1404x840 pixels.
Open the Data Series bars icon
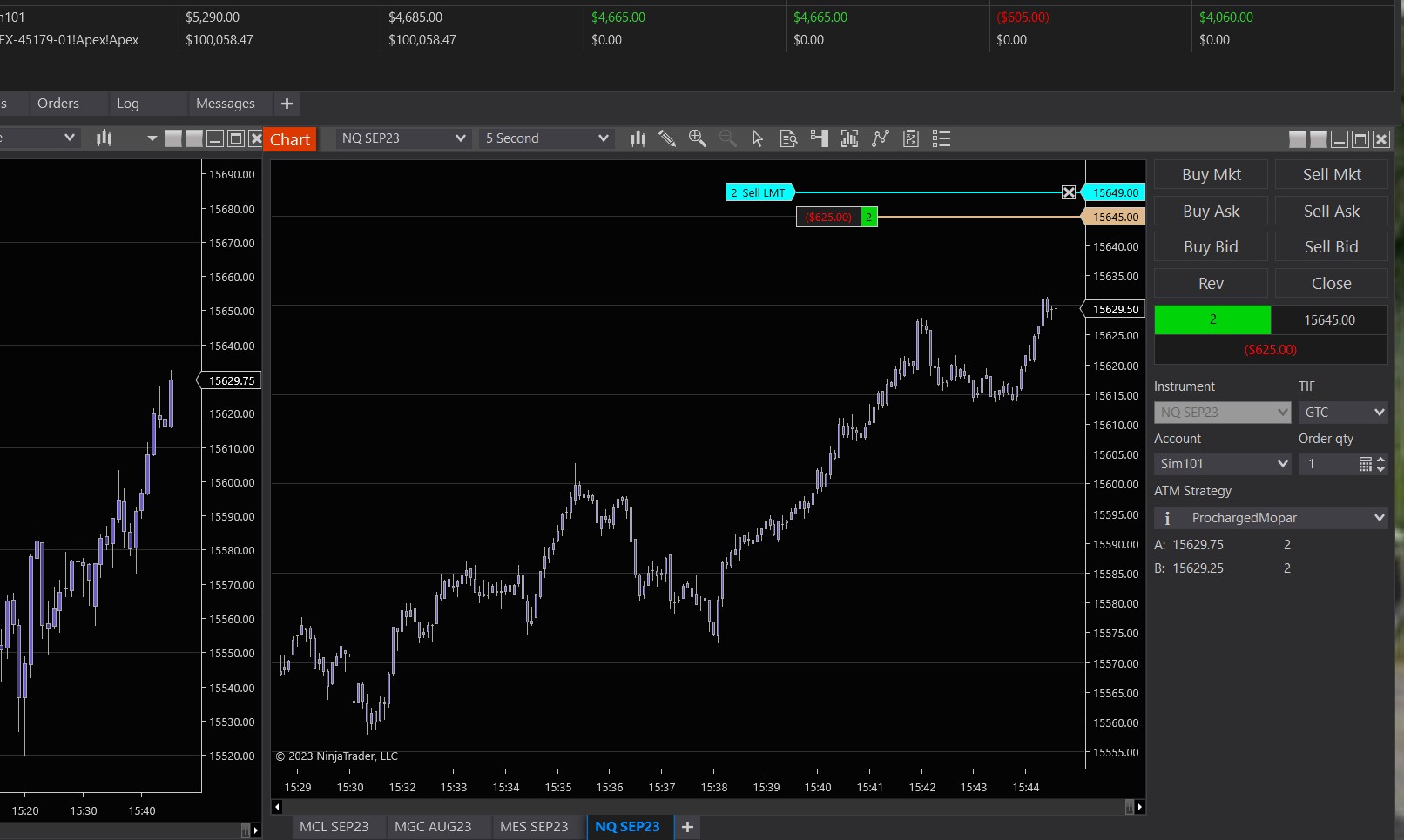[x=638, y=138]
